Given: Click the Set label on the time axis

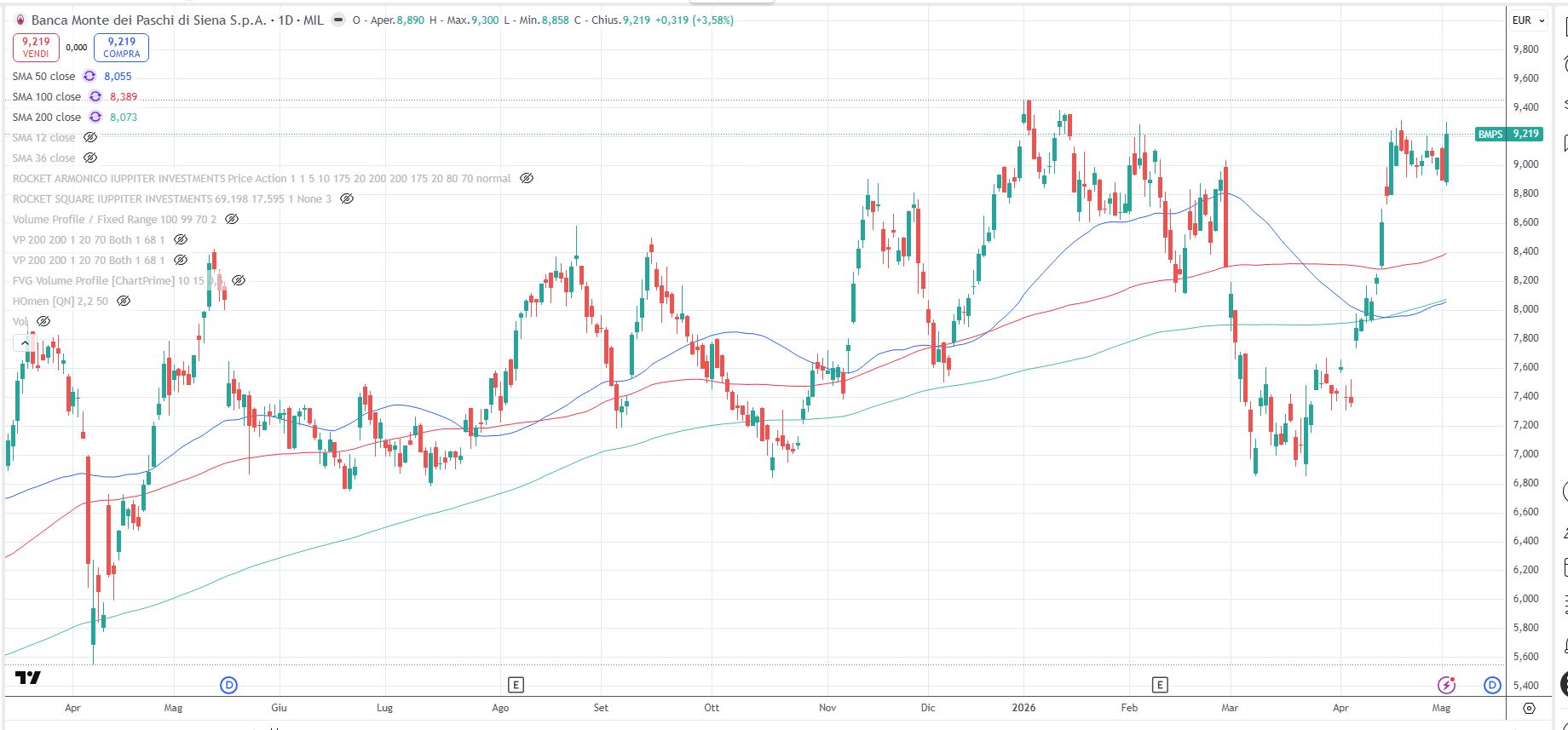Looking at the screenshot, I should click(x=601, y=708).
